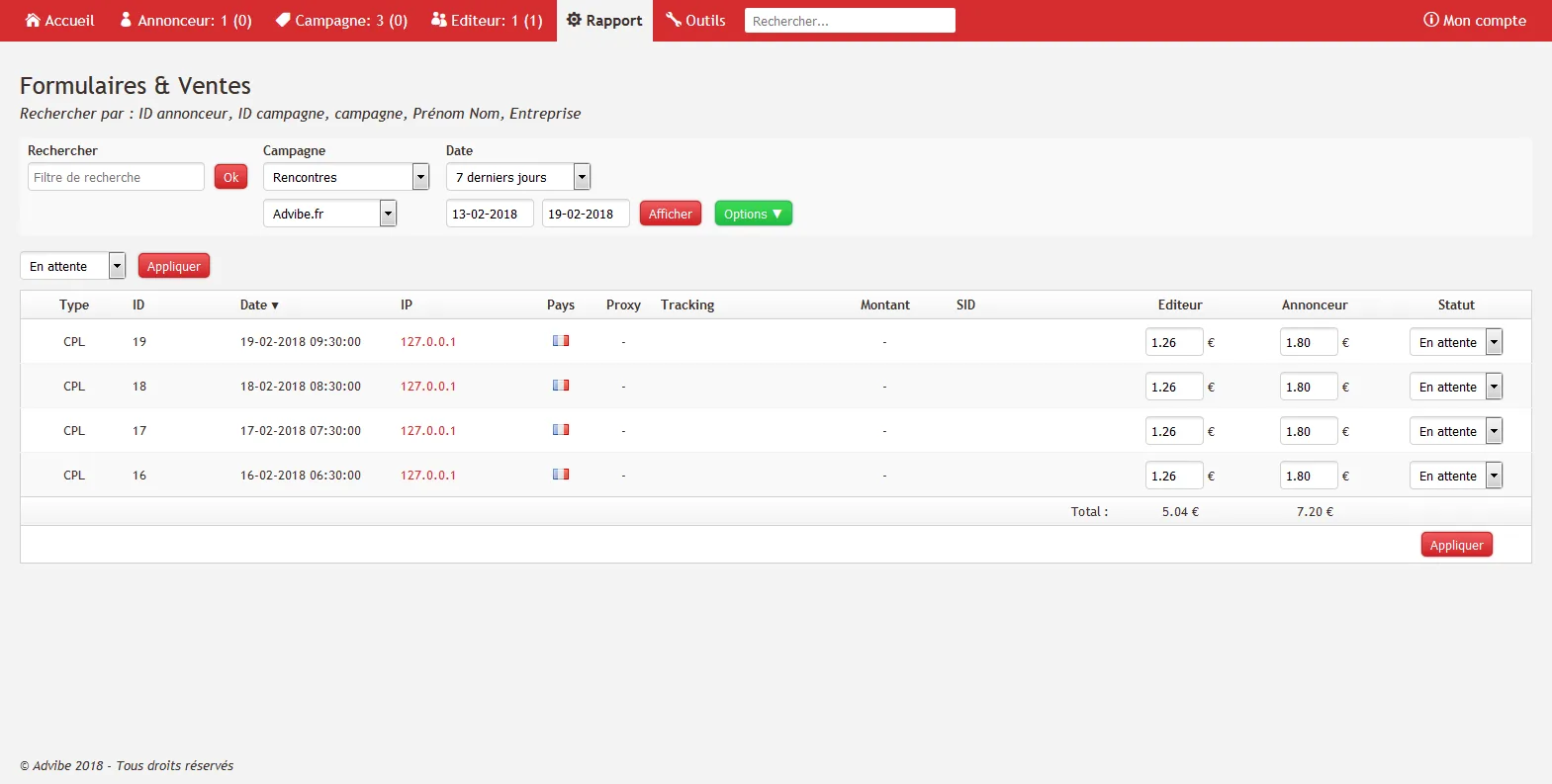Sort table by Date column header
The width and height of the screenshot is (1552, 784).
click(259, 305)
